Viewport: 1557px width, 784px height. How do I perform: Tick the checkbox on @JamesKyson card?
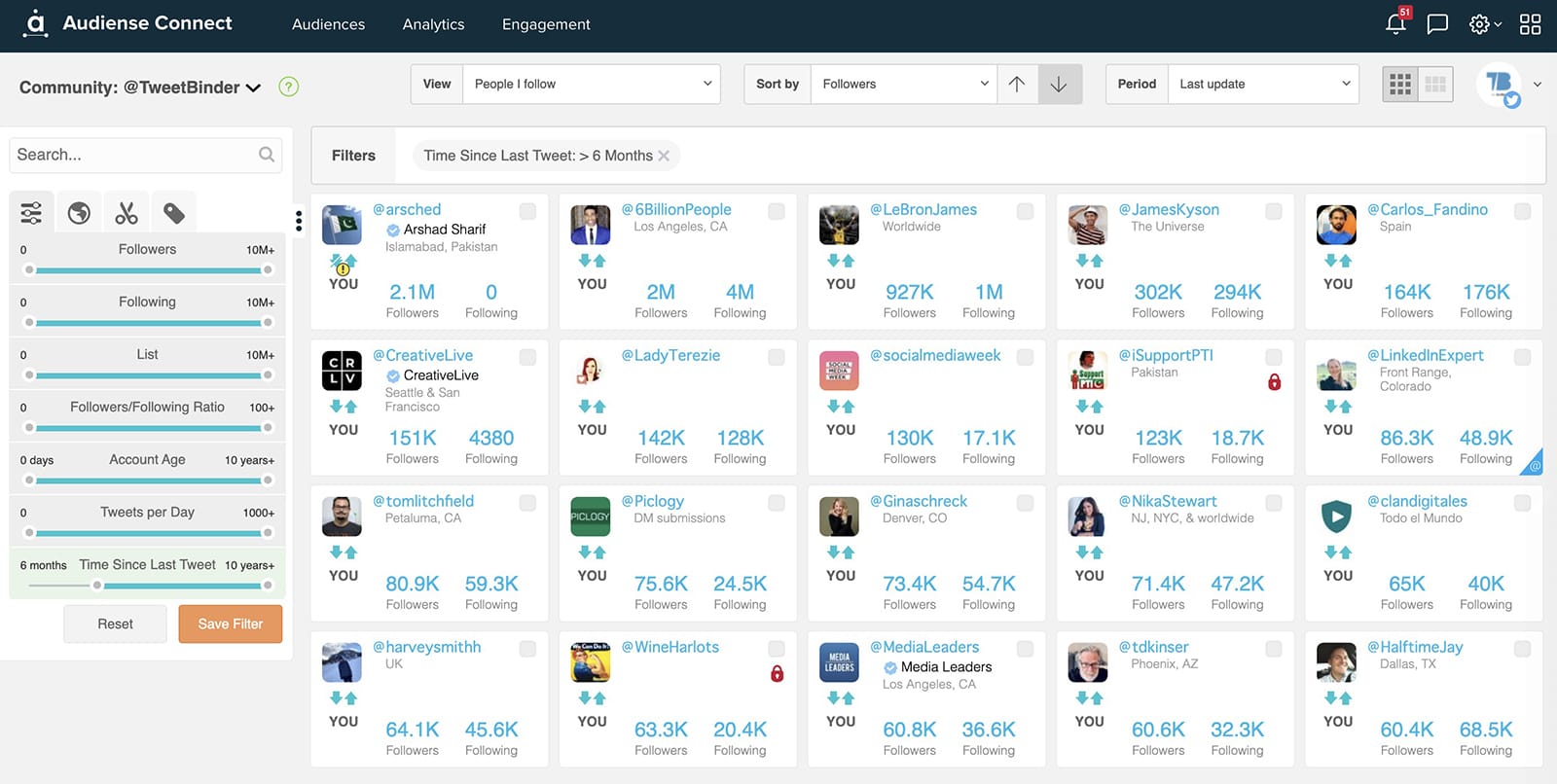pos(1274,211)
